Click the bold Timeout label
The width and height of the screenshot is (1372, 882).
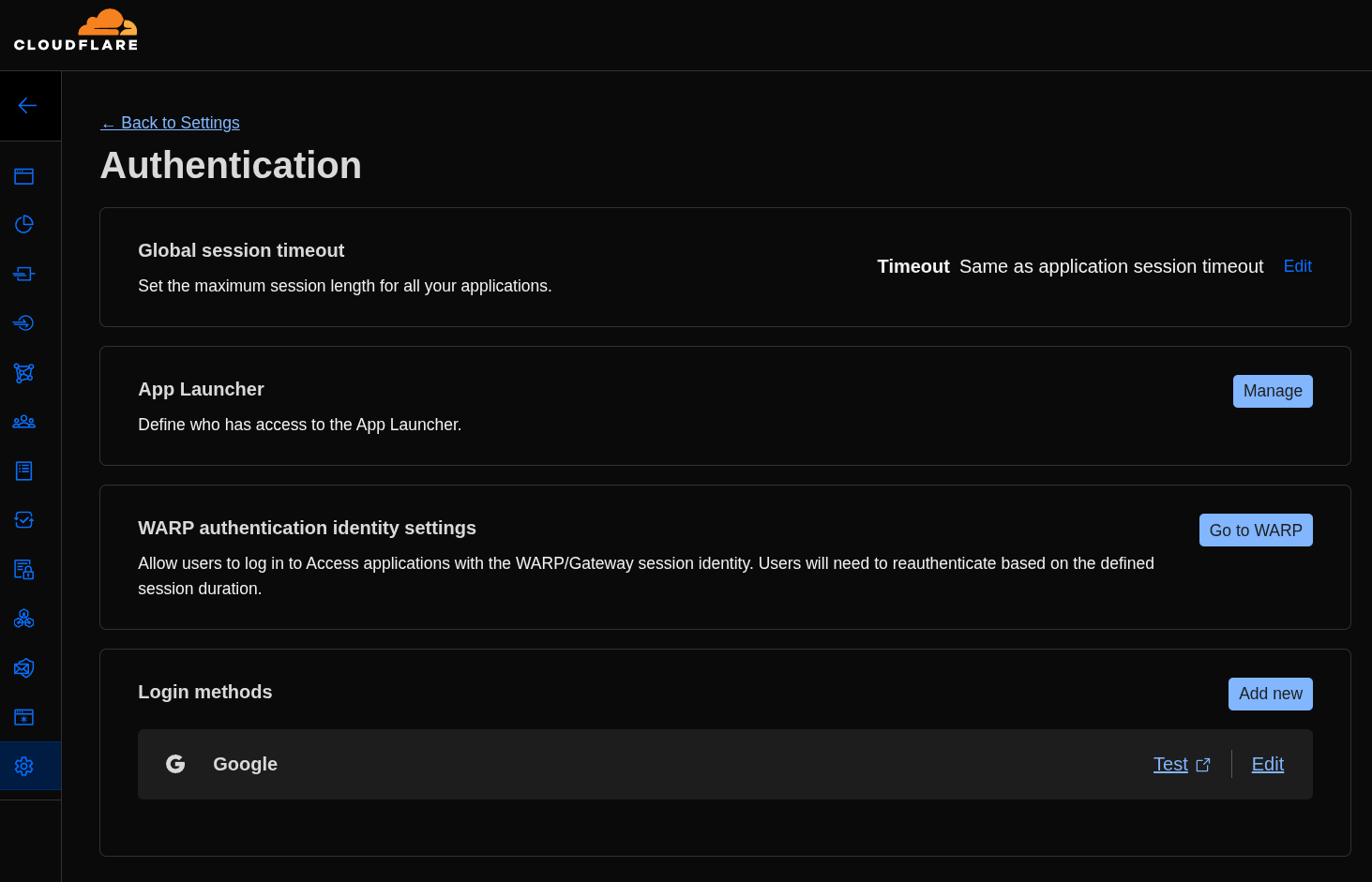click(913, 266)
